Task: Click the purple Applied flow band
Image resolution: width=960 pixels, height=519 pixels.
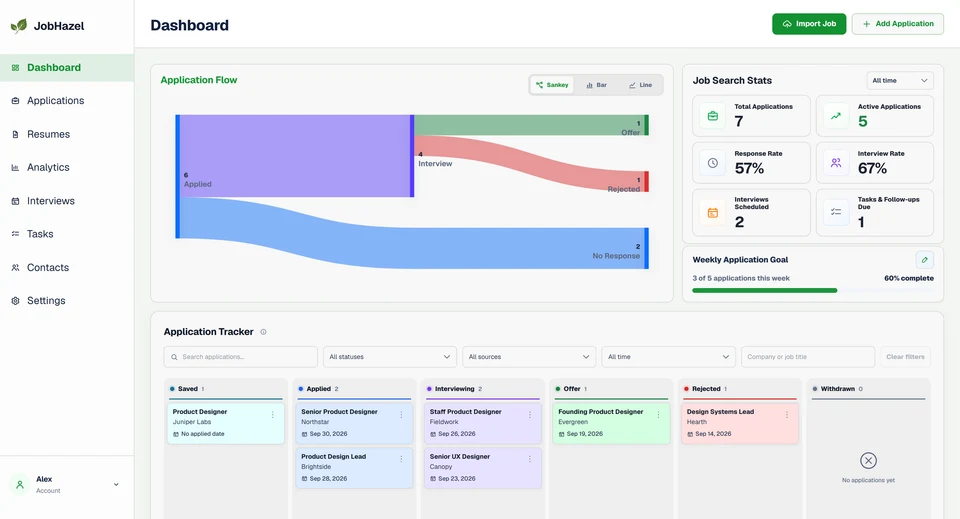Action: coord(295,156)
